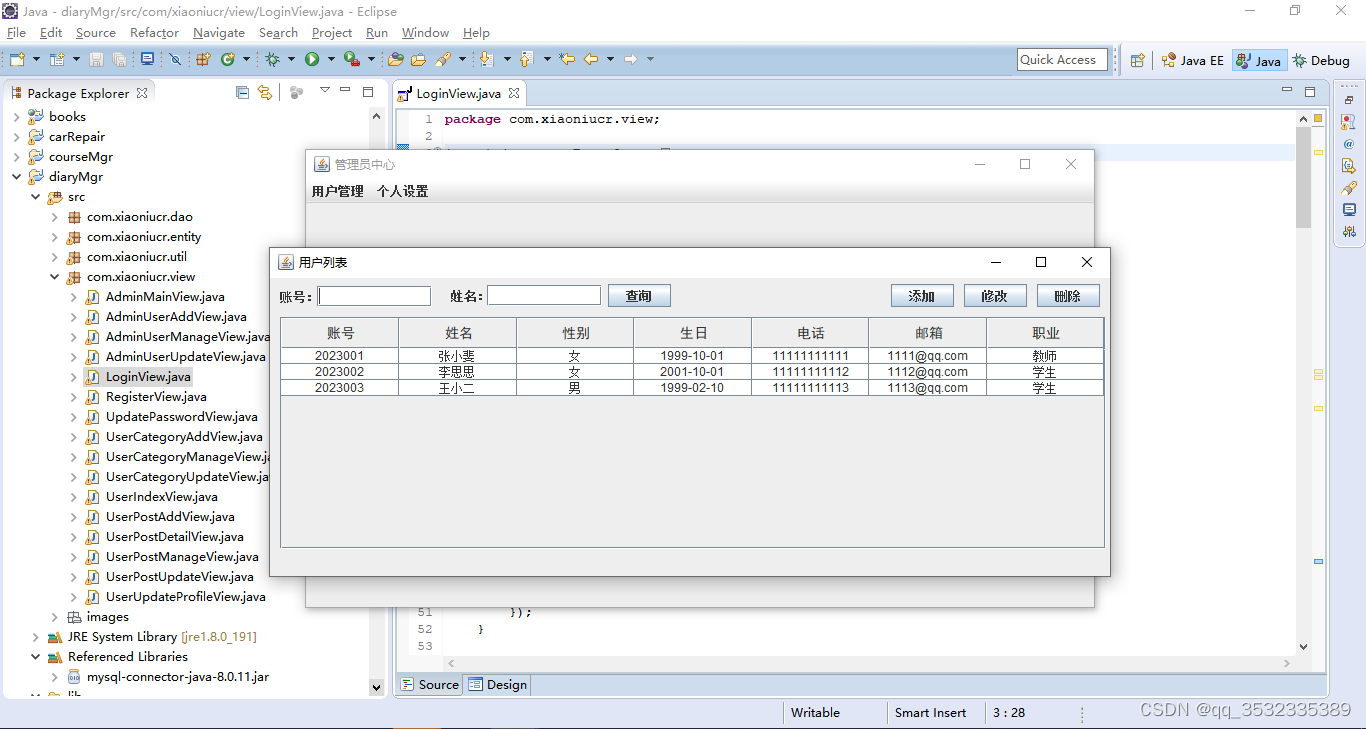The height and width of the screenshot is (729, 1366).
Task: Close the LoginView.java editor tab
Action: 514,93
